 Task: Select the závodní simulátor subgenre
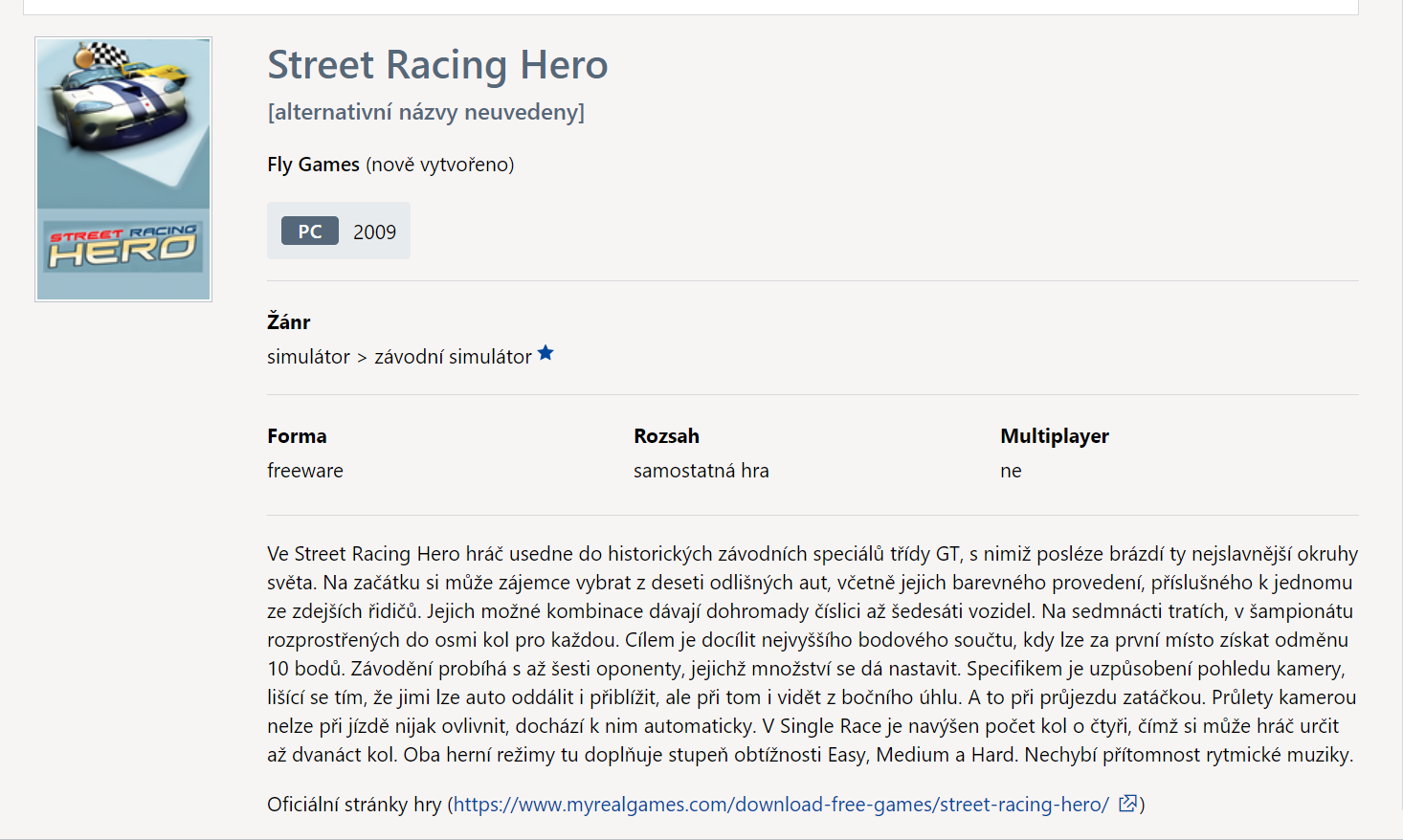(x=453, y=357)
